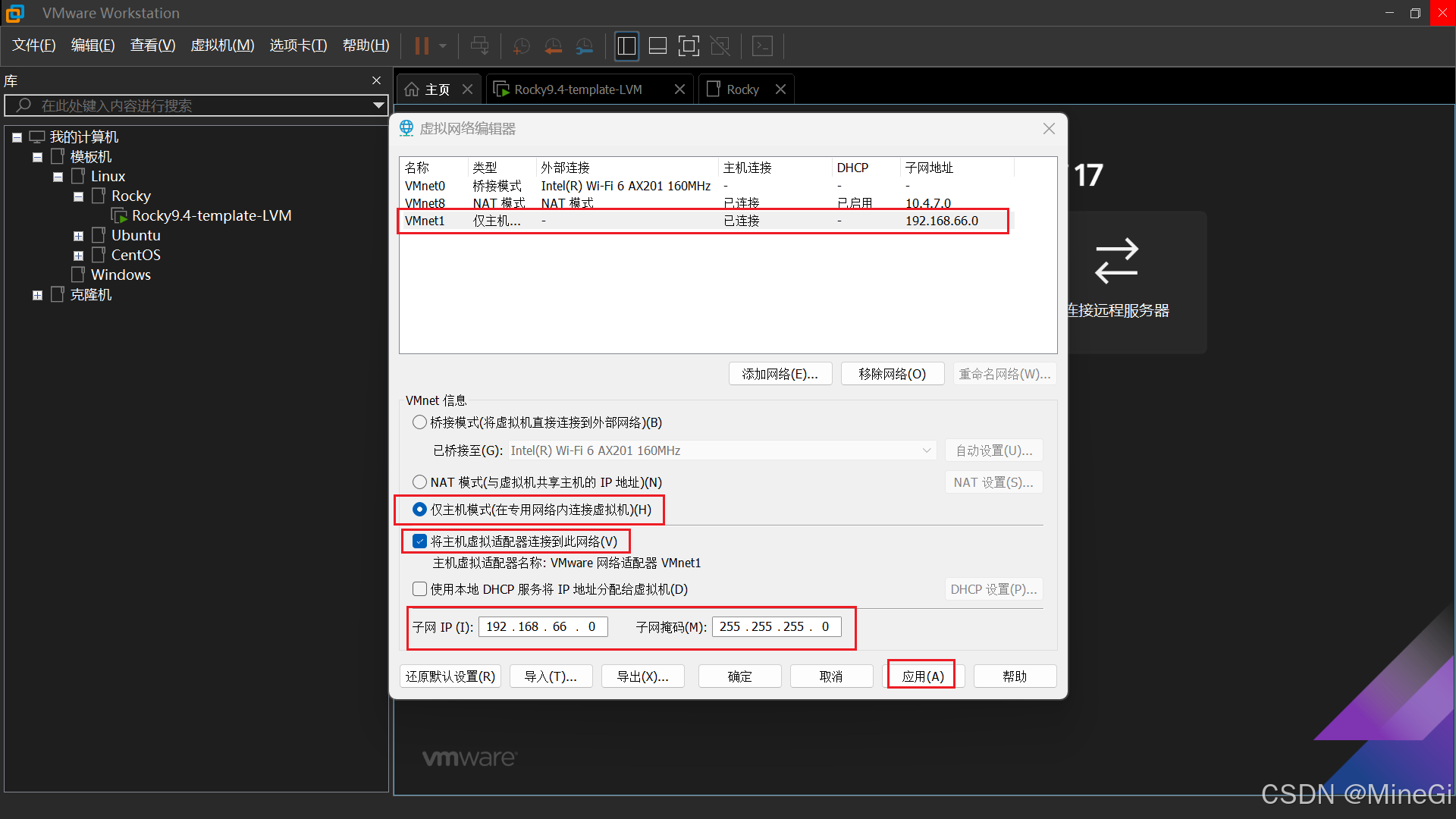This screenshot has width=1456, height=819.
Task: Enter full screen mode icon
Action: click(689, 46)
